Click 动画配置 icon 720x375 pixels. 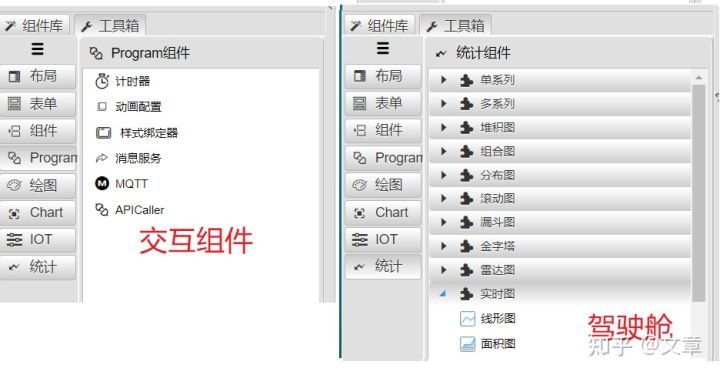point(102,106)
